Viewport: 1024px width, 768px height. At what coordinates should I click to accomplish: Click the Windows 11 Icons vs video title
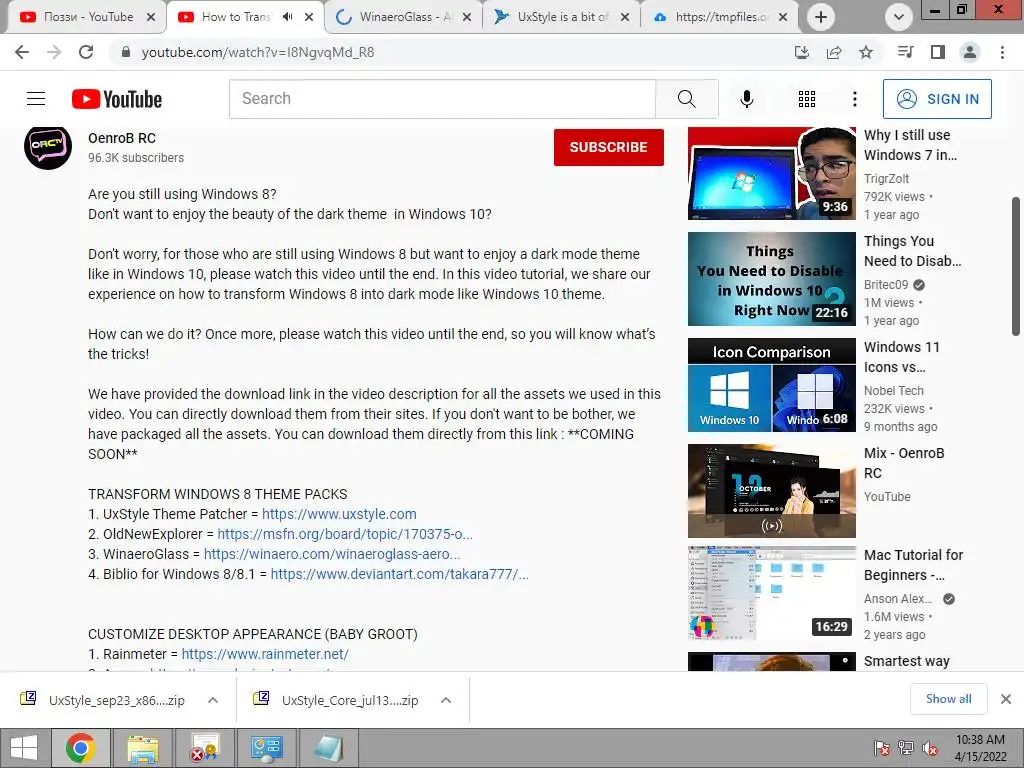[901, 357]
